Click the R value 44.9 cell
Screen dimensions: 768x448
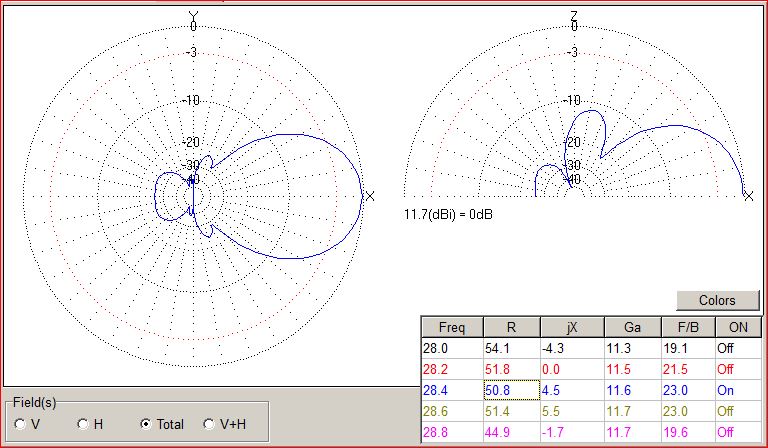pyautogui.click(x=511, y=432)
